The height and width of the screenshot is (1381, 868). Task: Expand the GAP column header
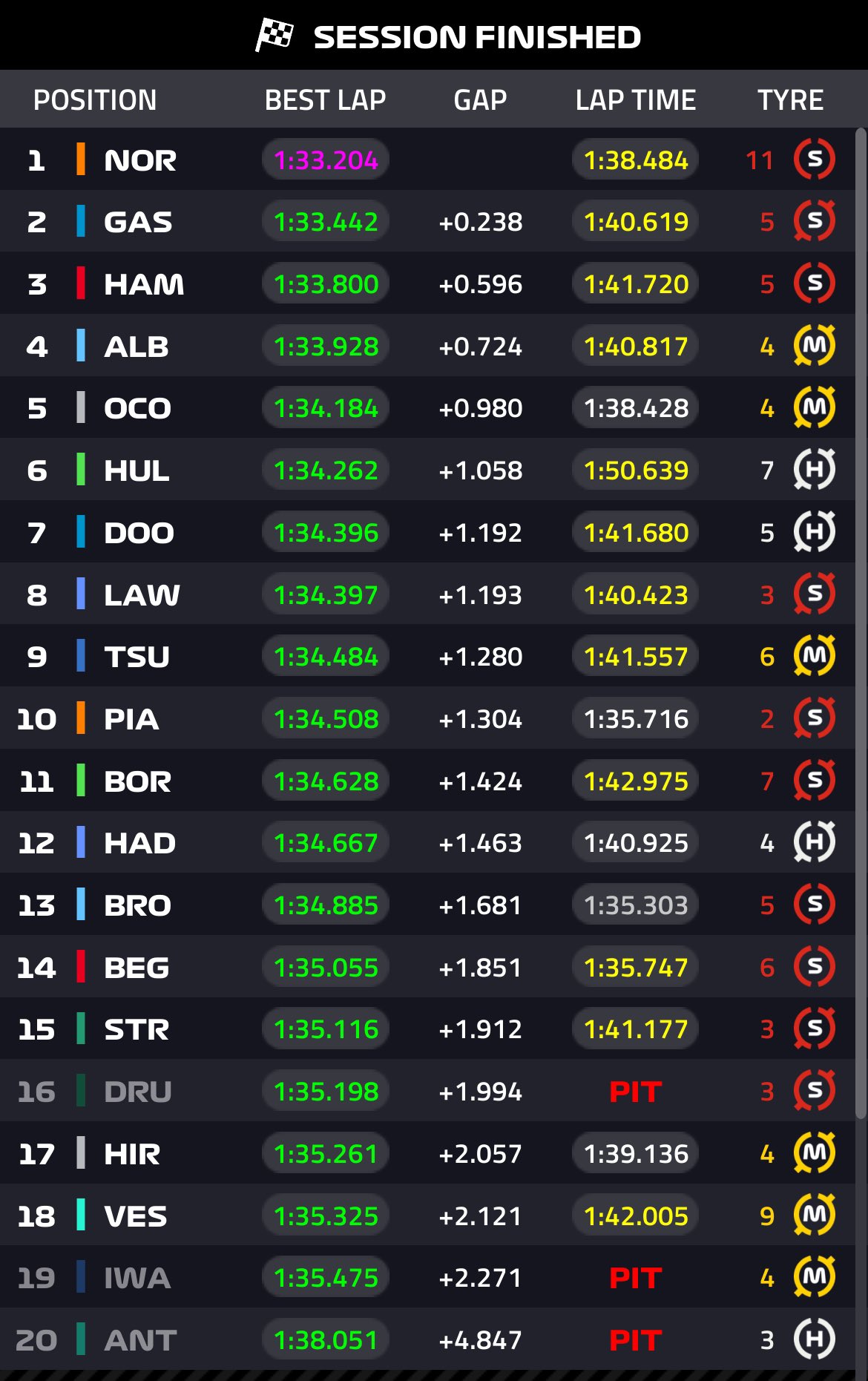[481, 100]
